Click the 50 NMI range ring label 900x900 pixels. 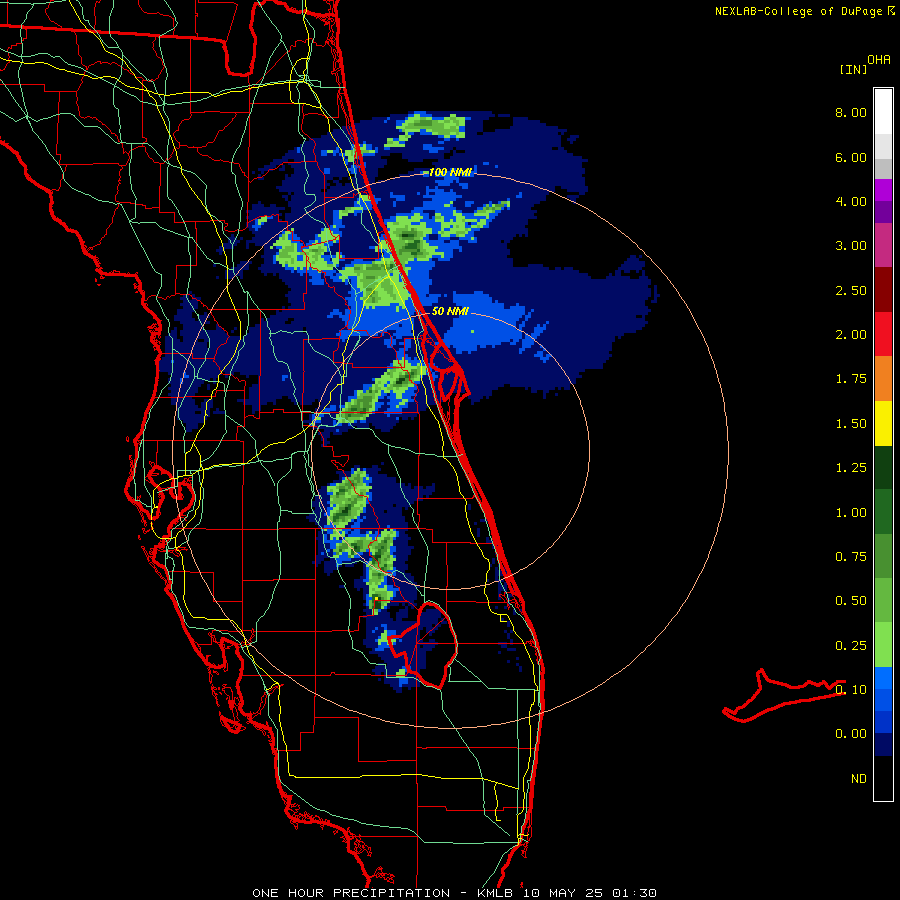pyautogui.click(x=450, y=311)
